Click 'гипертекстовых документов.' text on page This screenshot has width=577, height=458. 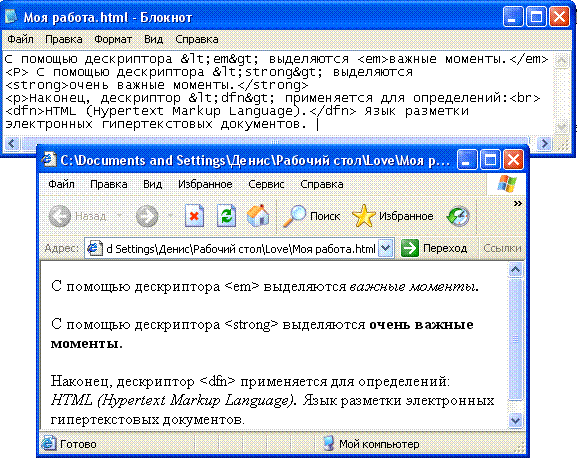pos(147,419)
